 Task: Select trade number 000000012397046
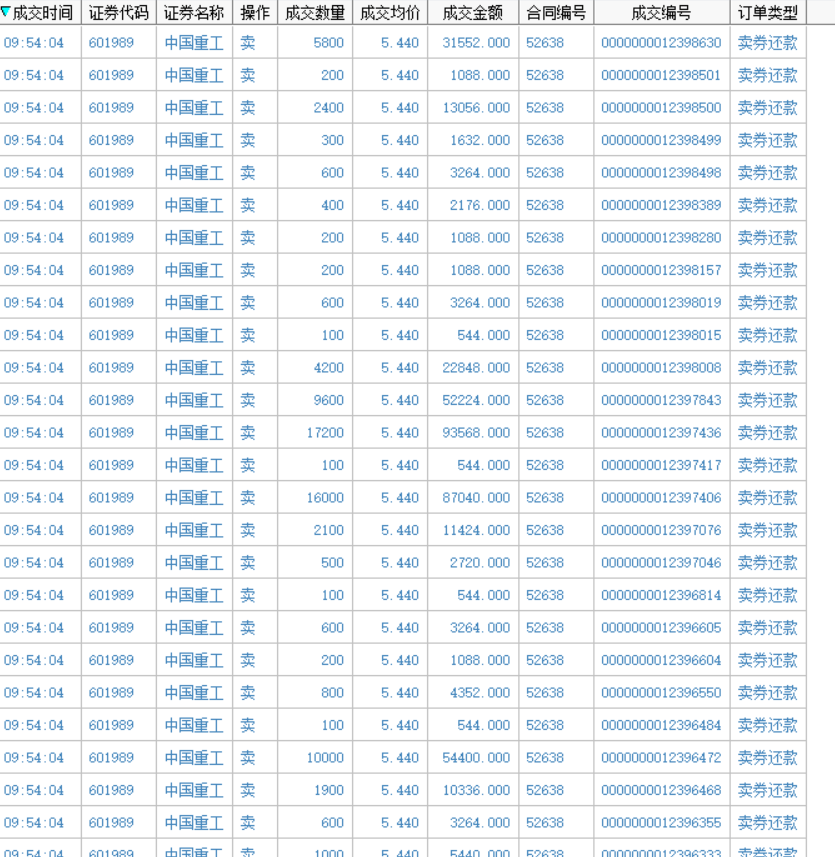click(661, 562)
